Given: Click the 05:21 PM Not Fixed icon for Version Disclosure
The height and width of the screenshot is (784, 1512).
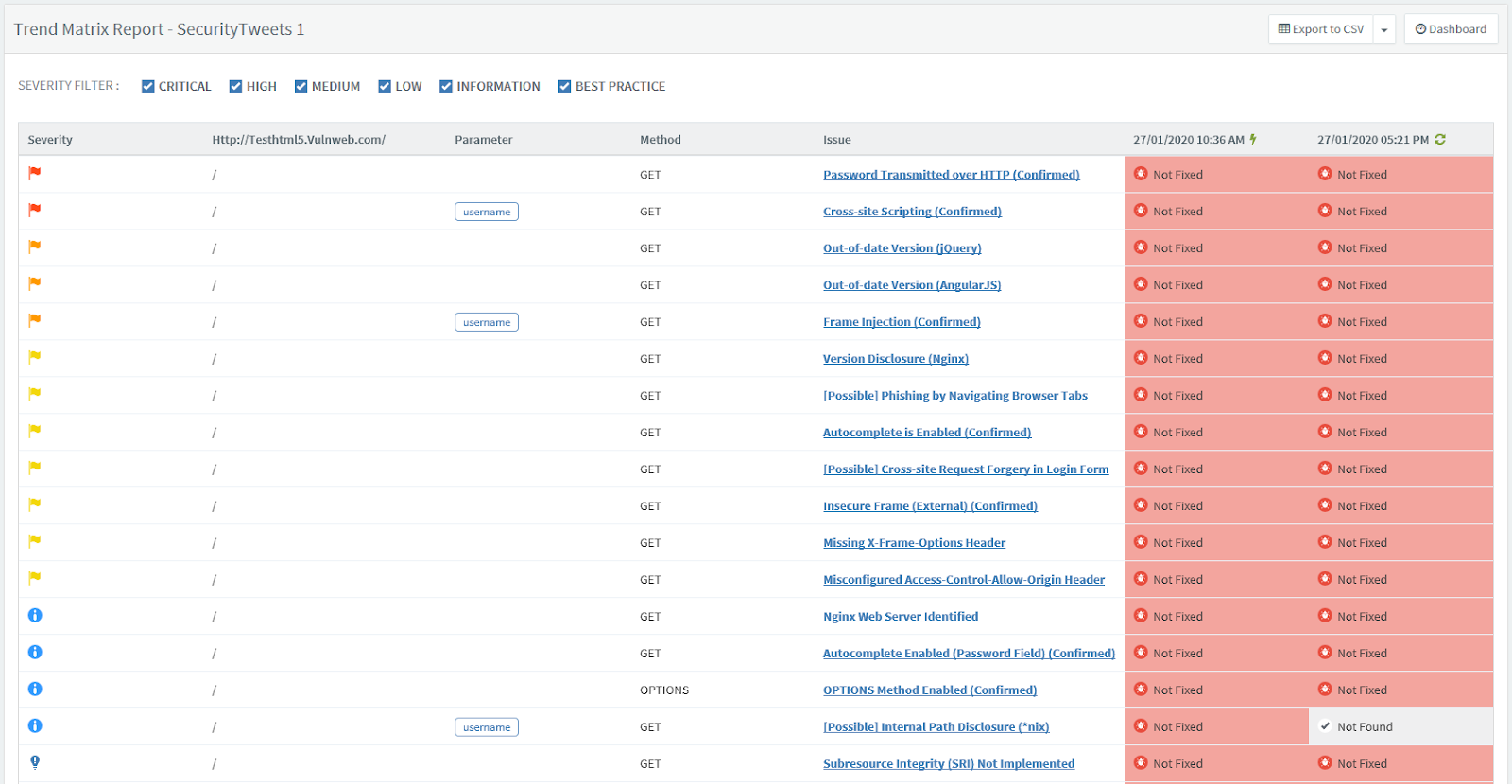Looking at the screenshot, I should (x=1325, y=358).
